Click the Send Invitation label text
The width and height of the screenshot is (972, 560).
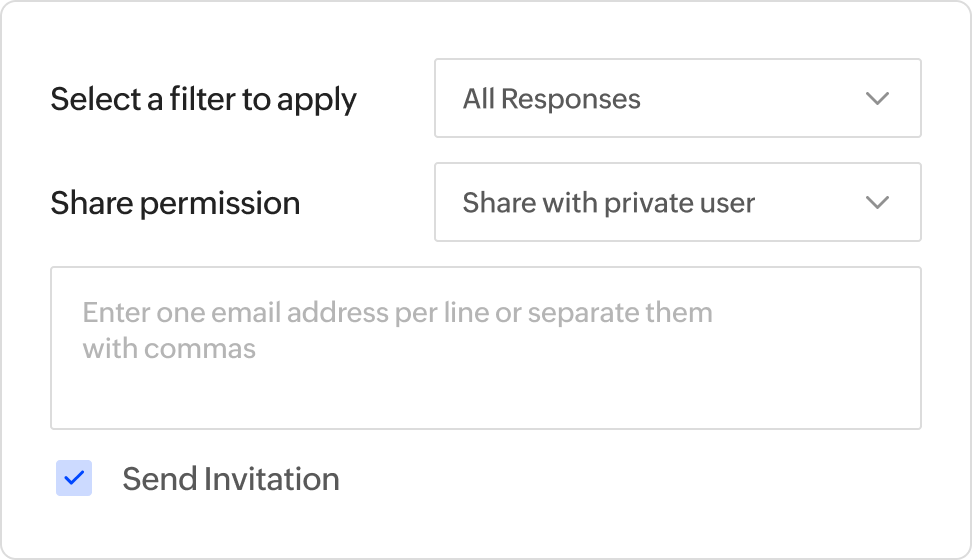click(230, 479)
